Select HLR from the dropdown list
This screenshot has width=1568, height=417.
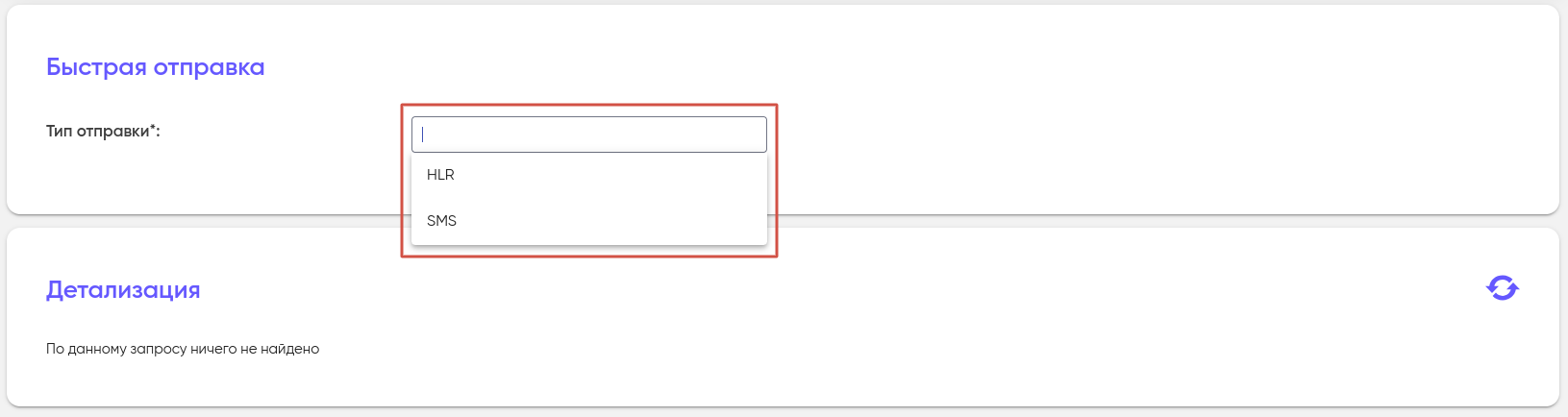pyautogui.click(x=441, y=175)
